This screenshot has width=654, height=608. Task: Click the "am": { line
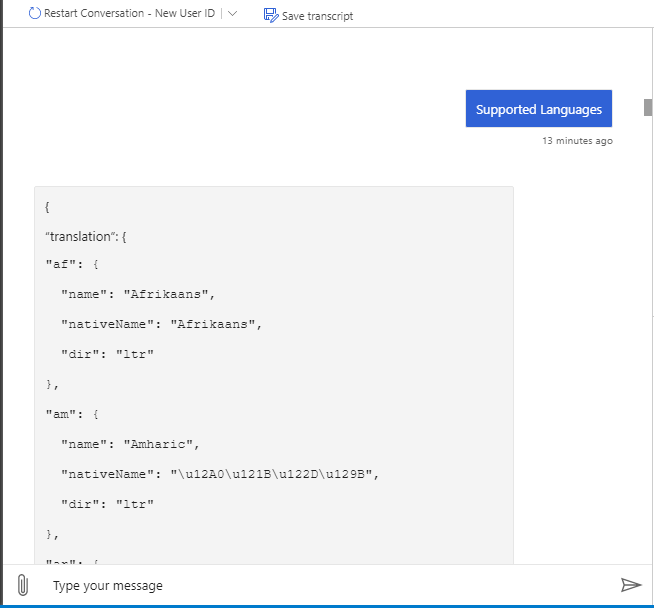(72, 415)
